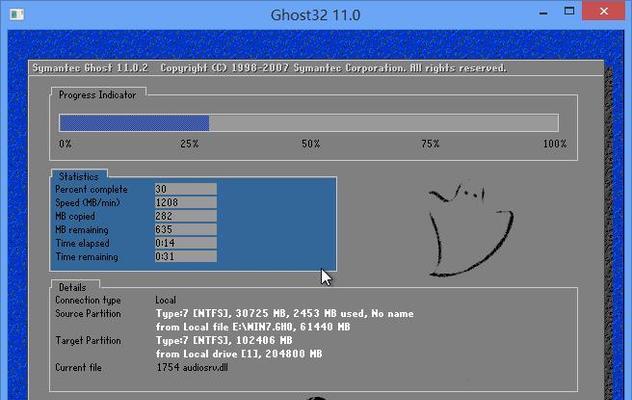Click the 1754 audiosrv.dll file entry
632x400 pixels.
(x=192, y=368)
